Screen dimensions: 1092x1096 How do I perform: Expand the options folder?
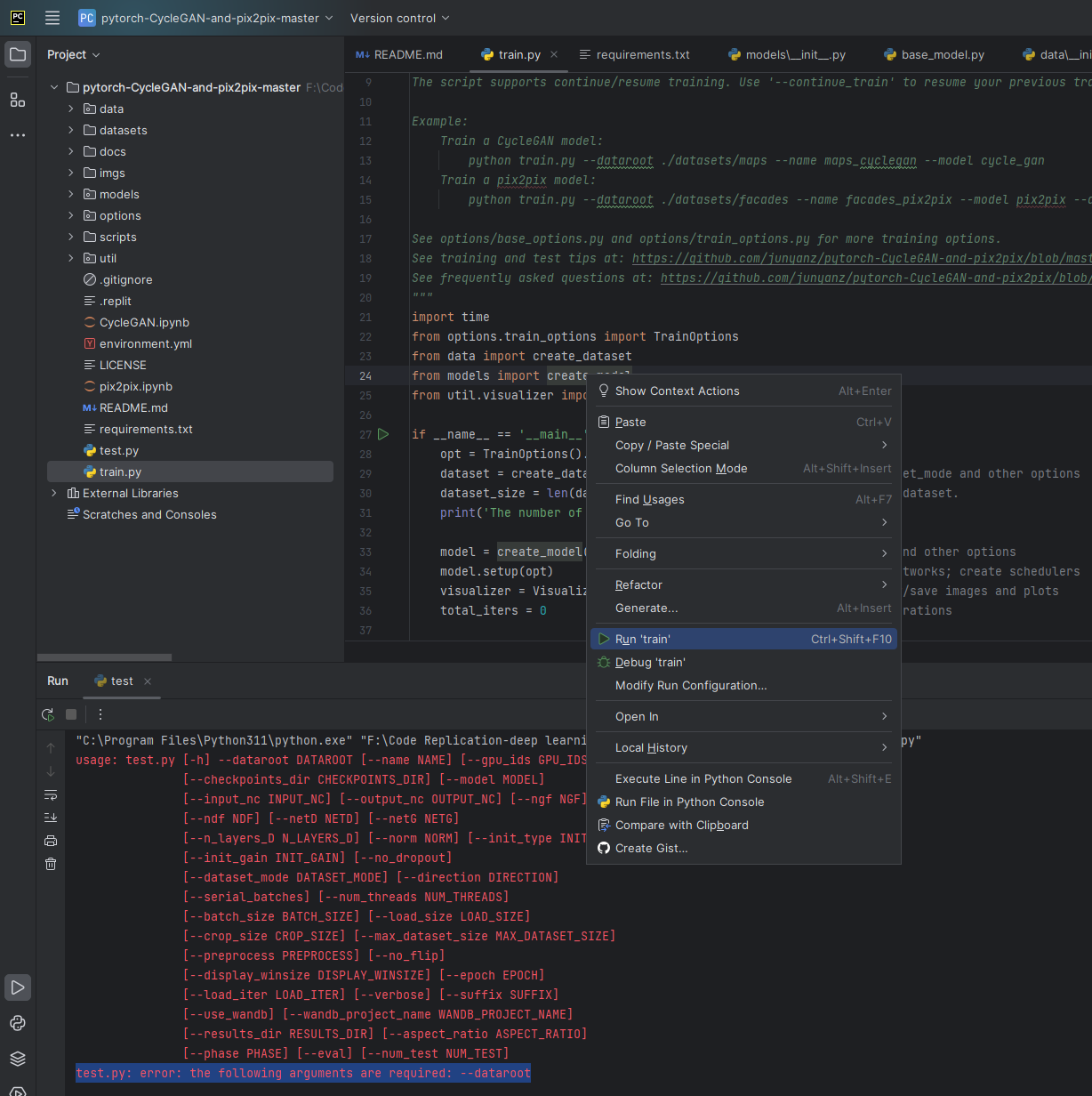point(71,215)
